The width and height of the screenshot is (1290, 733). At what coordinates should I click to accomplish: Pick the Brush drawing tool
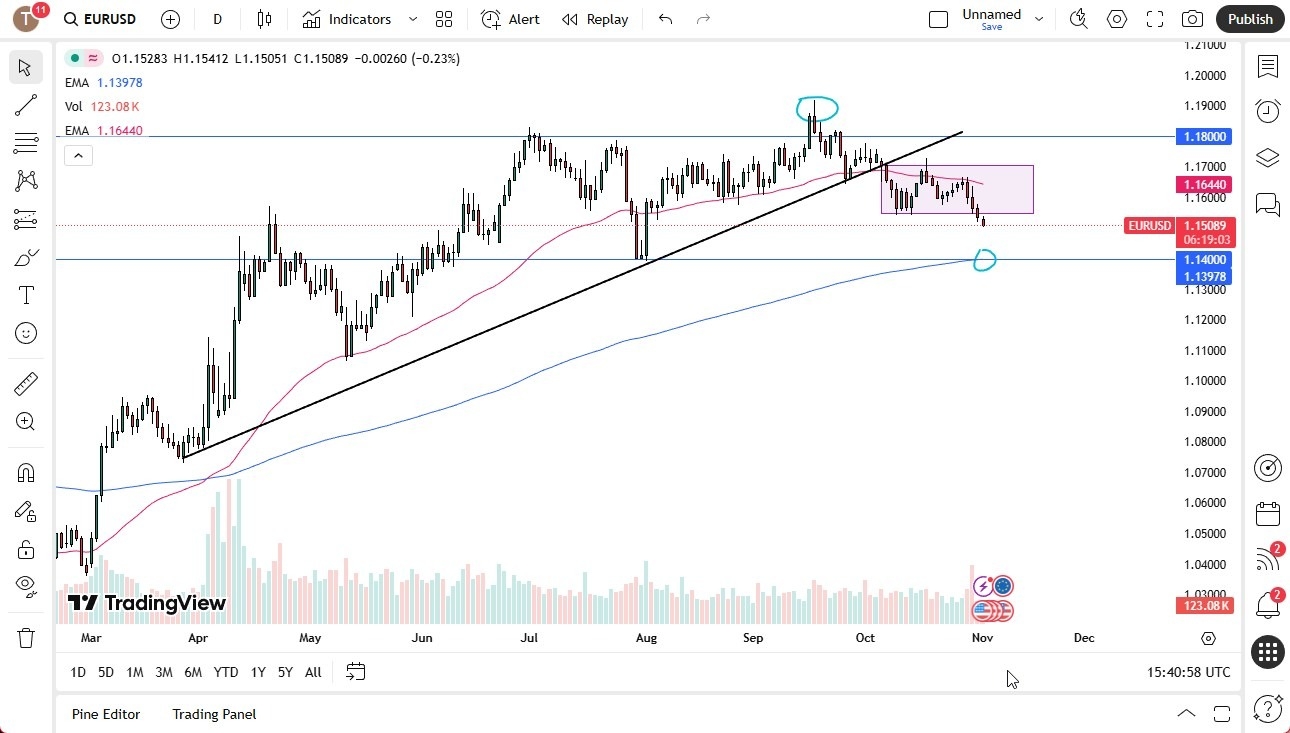click(25, 257)
